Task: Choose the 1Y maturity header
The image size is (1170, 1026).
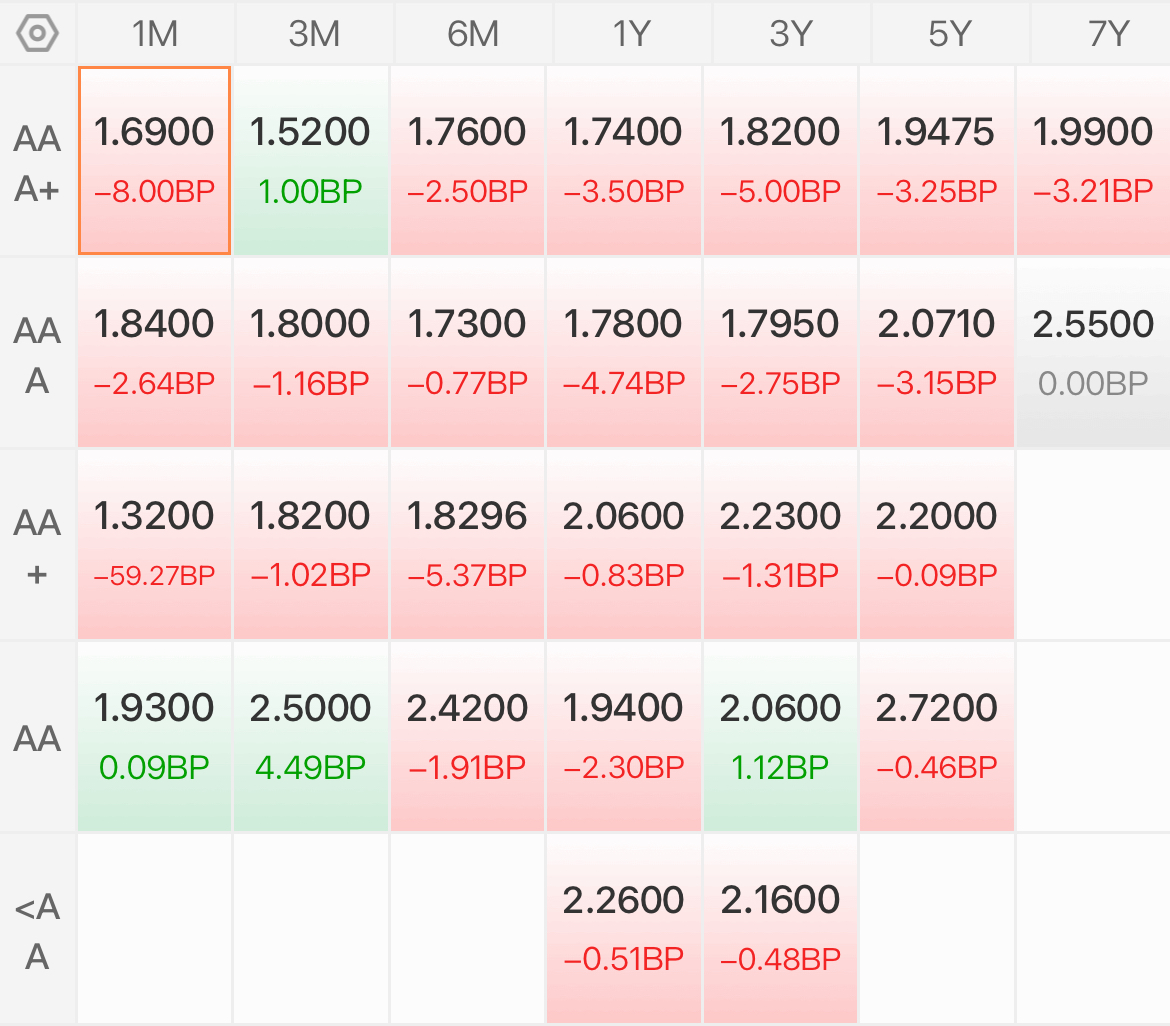Action: point(632,34)
